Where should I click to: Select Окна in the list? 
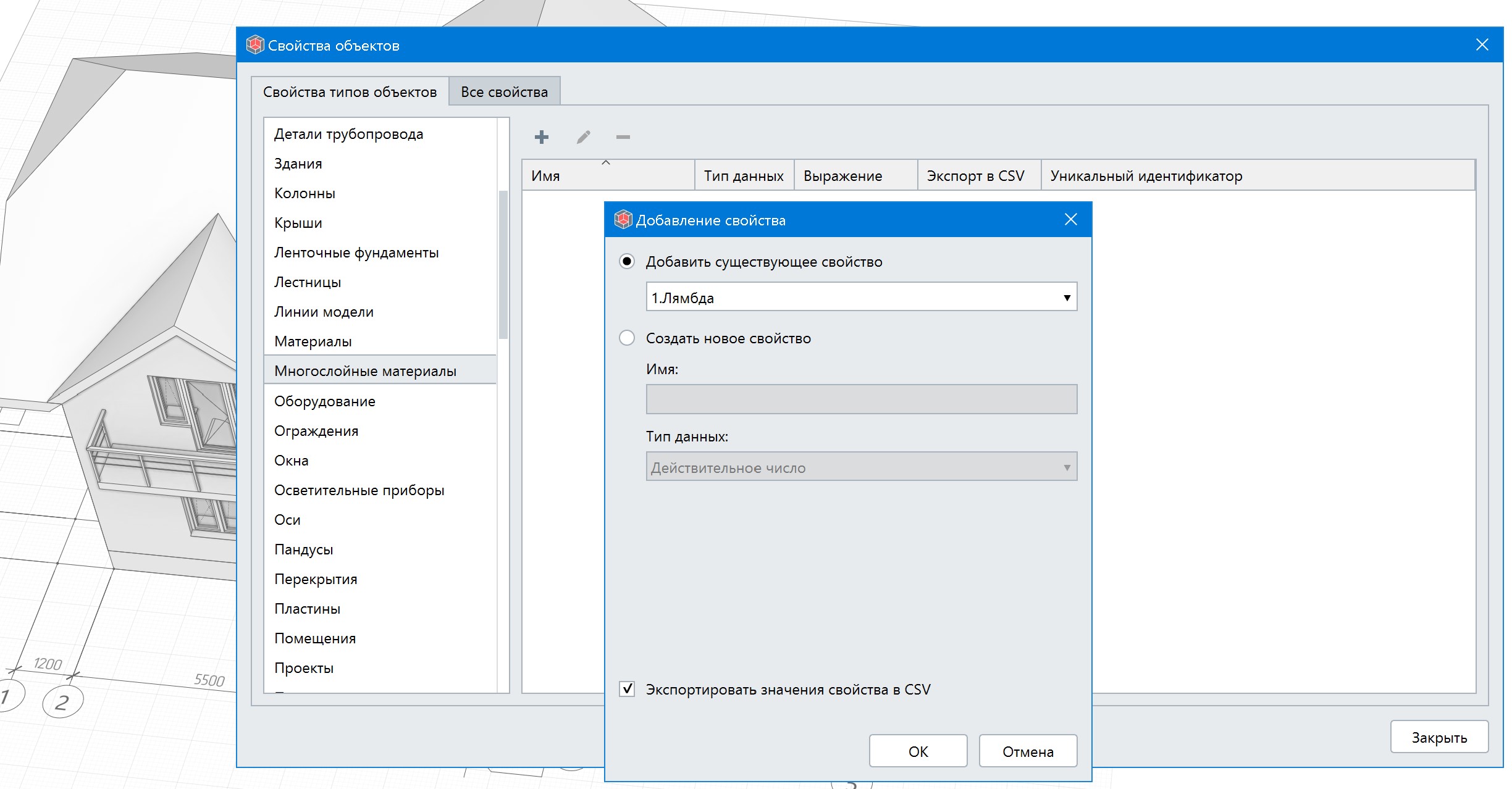(x=380, y=461)
